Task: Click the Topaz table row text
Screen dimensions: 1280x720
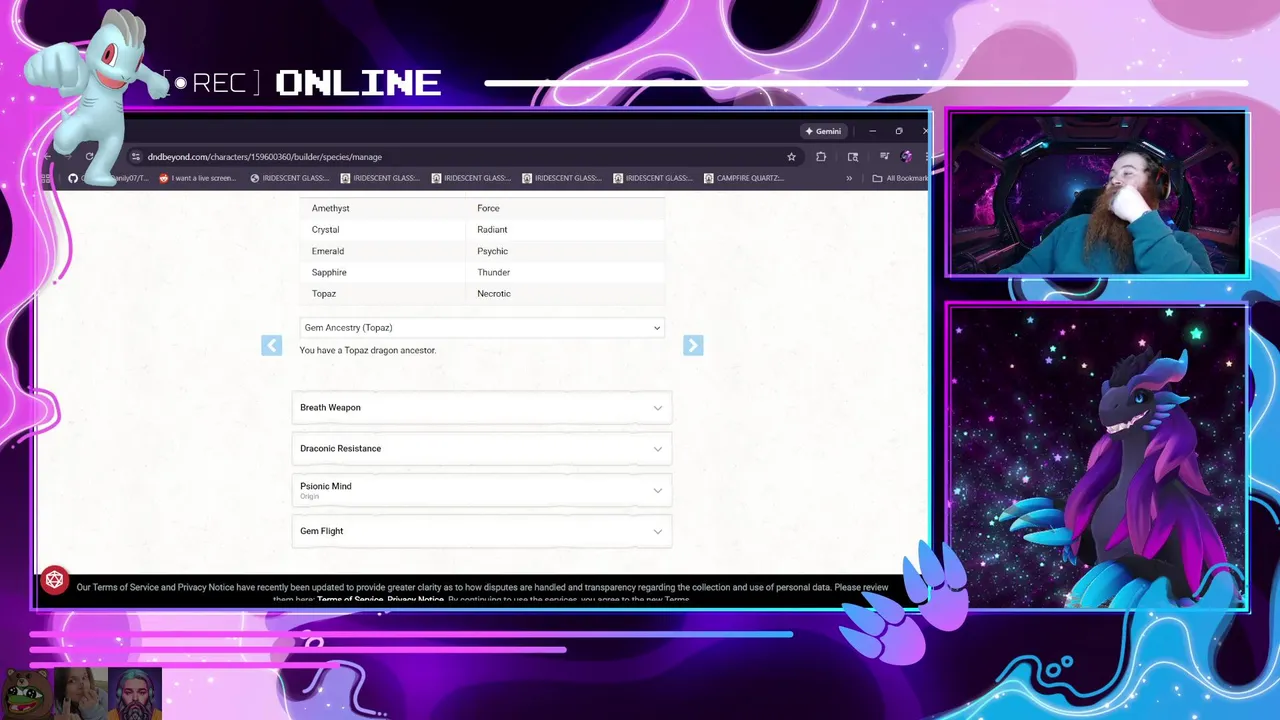Action: pos(323,294)
